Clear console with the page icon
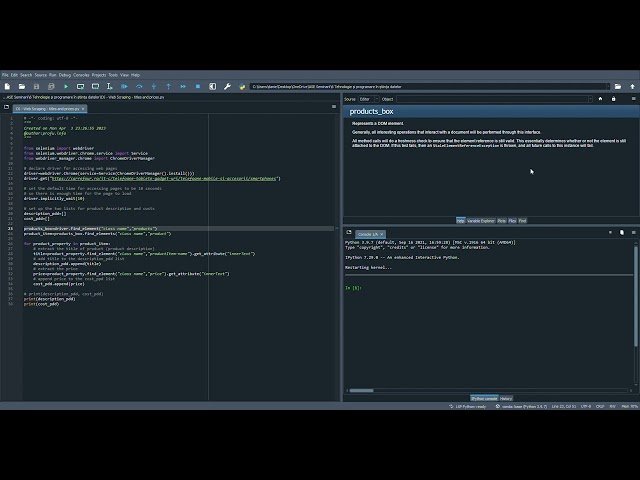This screenshot has width=640, height=480. pos(622,232)
